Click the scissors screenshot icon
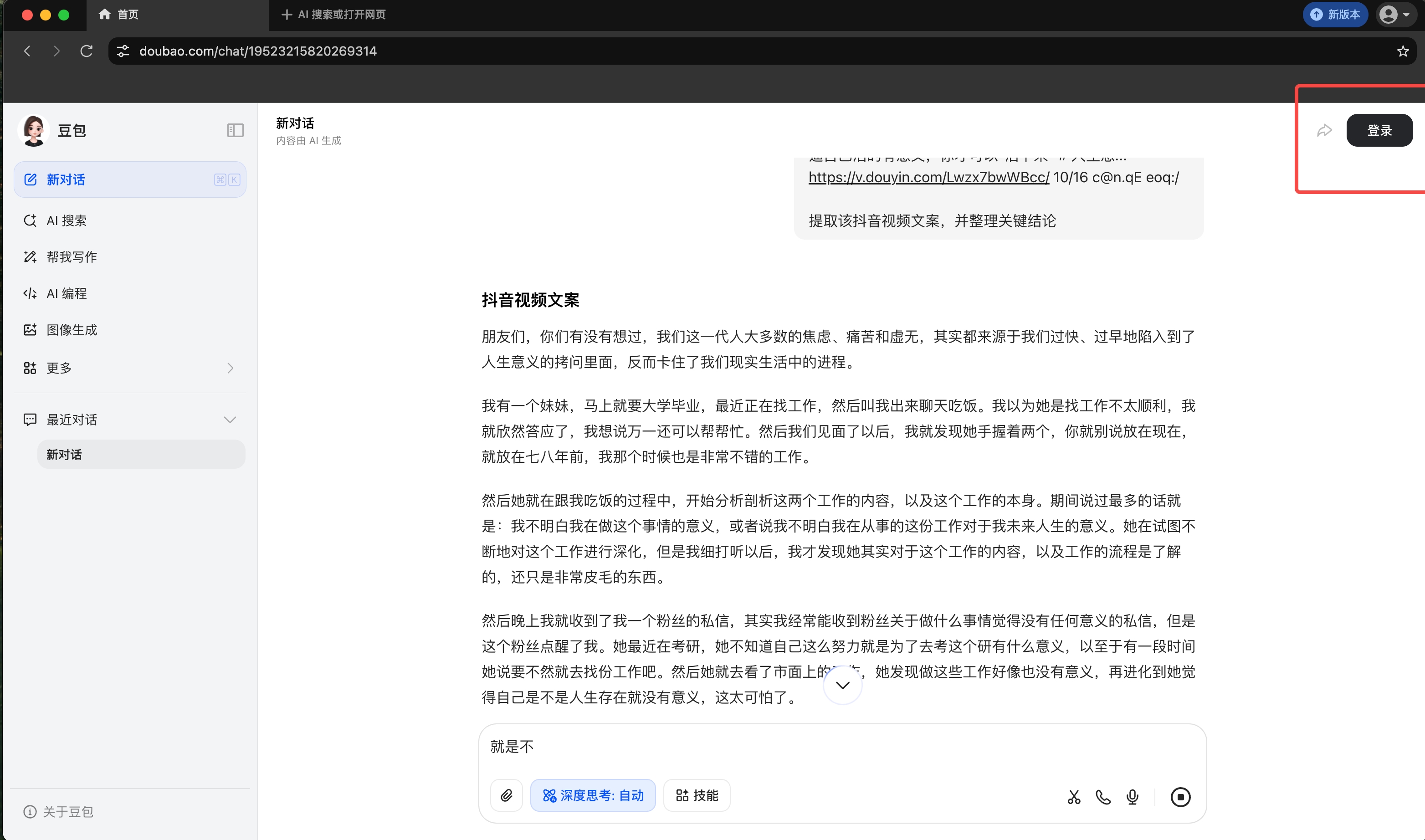This screenshot has height=840, width=1425. (1074, 797)
